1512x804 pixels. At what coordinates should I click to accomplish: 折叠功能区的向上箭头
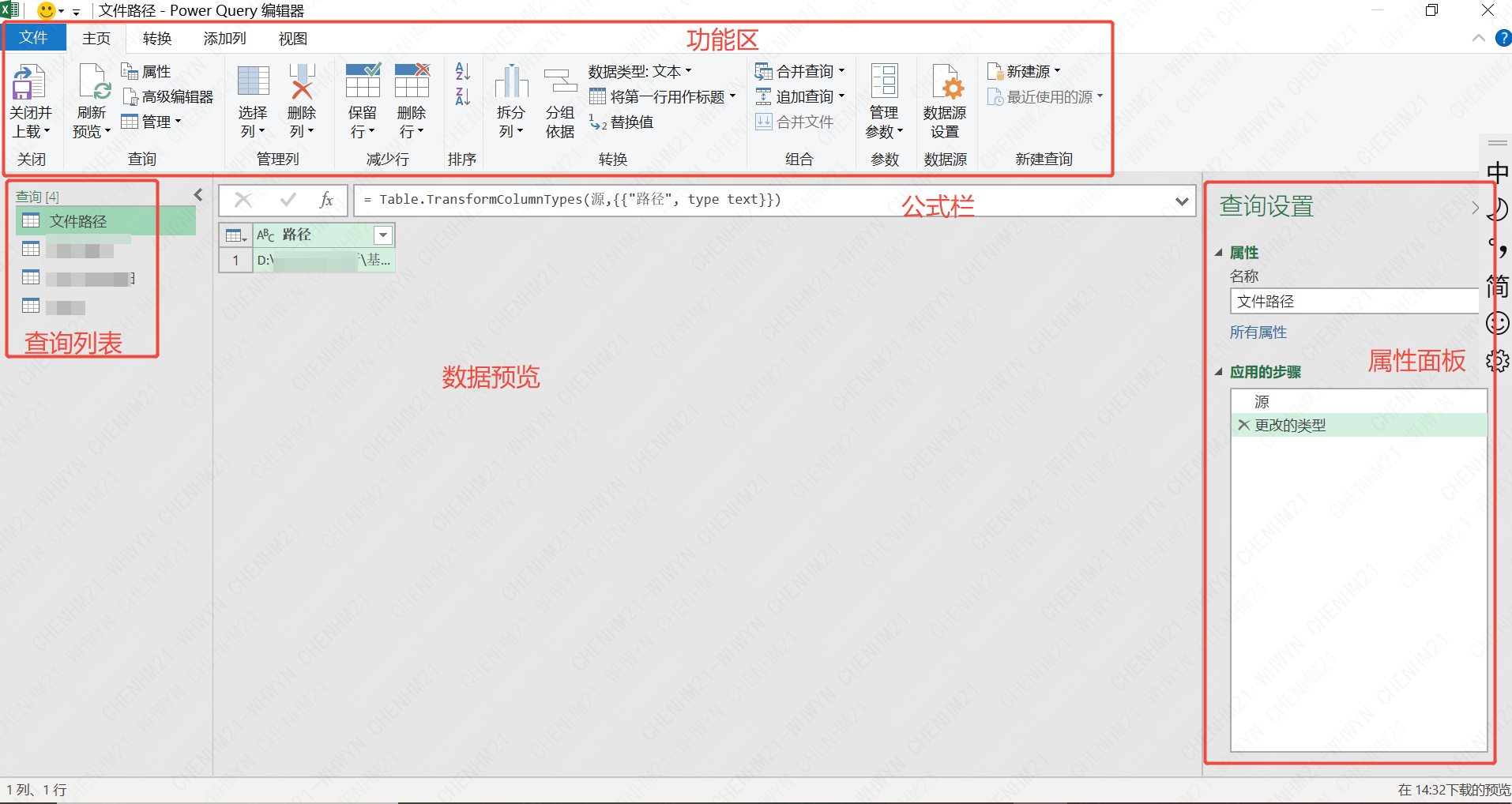1480,37
